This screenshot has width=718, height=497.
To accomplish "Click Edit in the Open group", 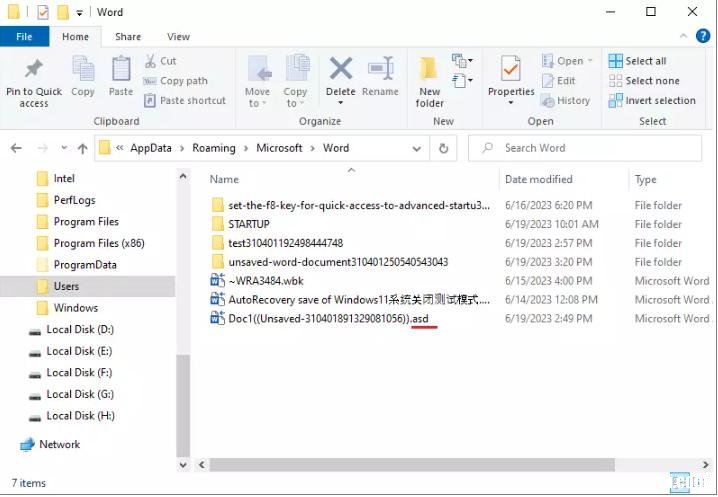I will coord(558,81).
